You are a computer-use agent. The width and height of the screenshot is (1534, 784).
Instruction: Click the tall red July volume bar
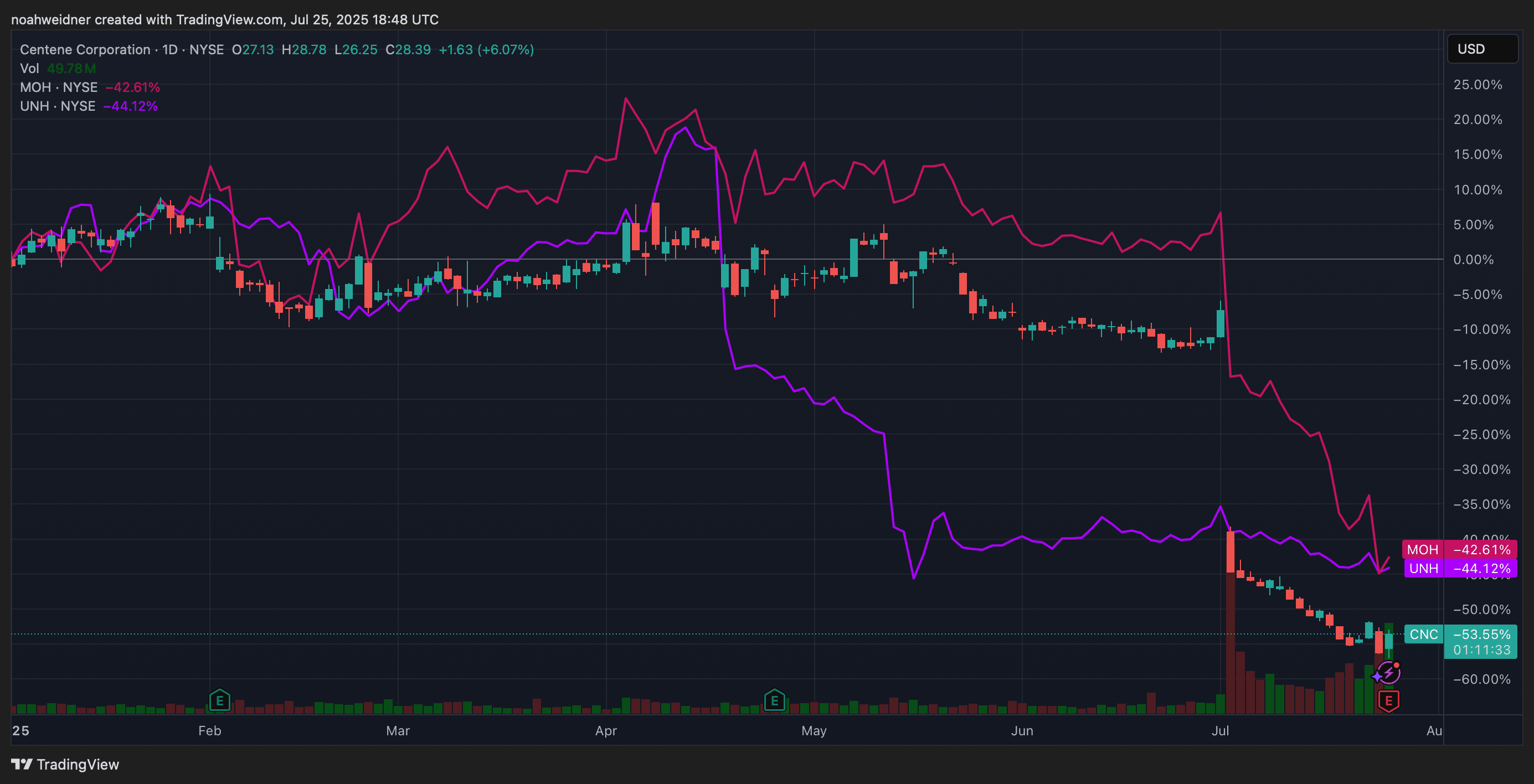pos(1231,655)
